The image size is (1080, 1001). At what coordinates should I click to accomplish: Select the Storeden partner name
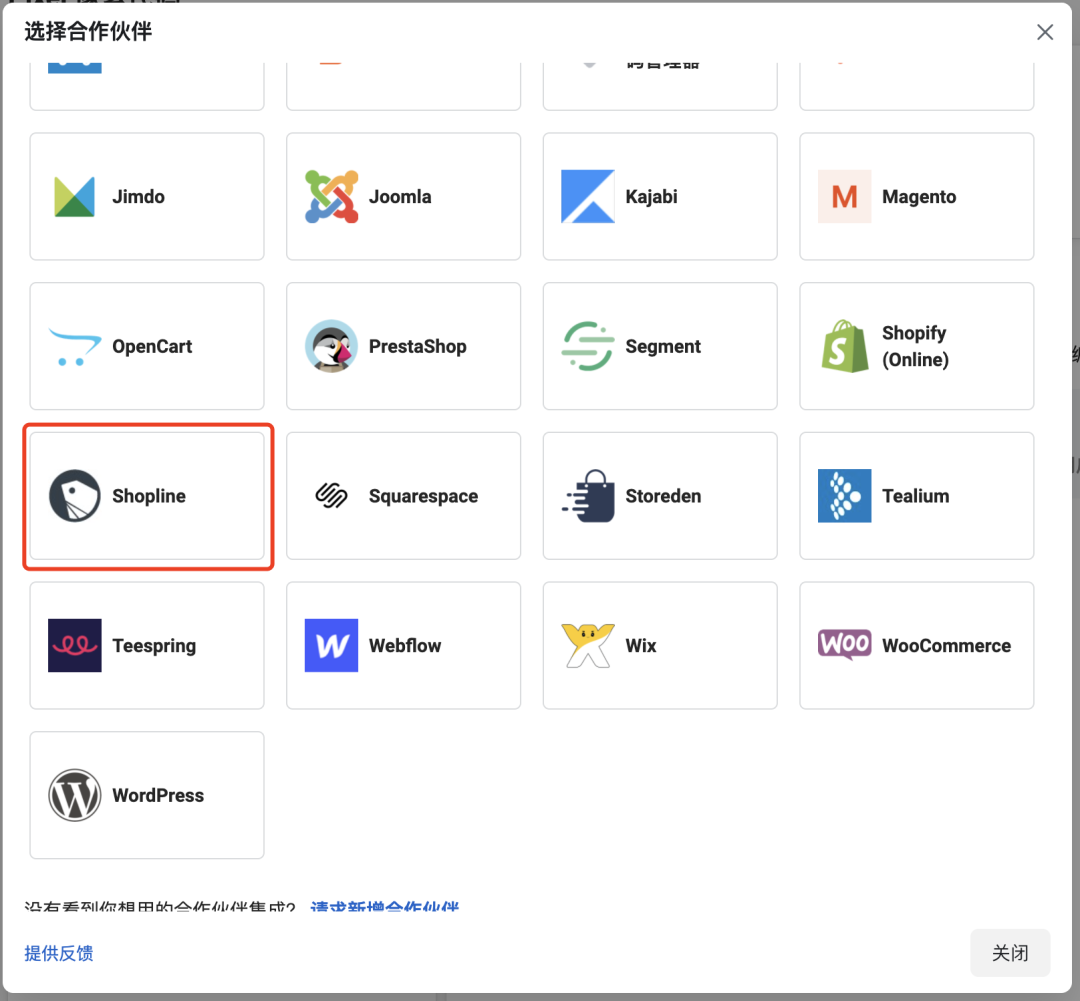(663, 496)
